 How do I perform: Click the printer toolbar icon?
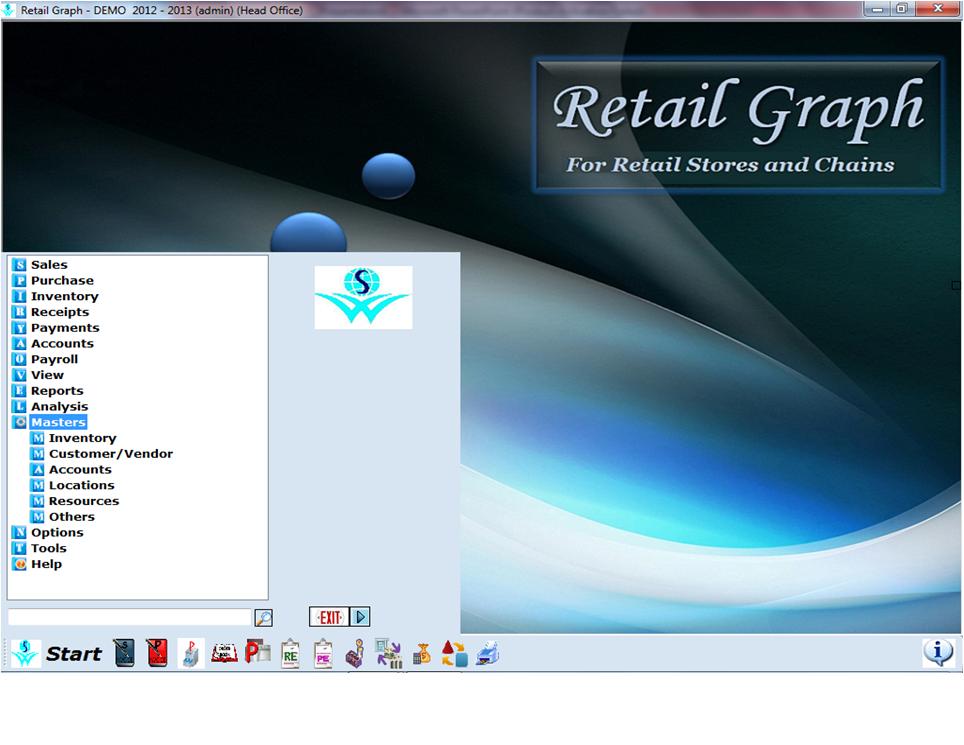pos(488,653)
